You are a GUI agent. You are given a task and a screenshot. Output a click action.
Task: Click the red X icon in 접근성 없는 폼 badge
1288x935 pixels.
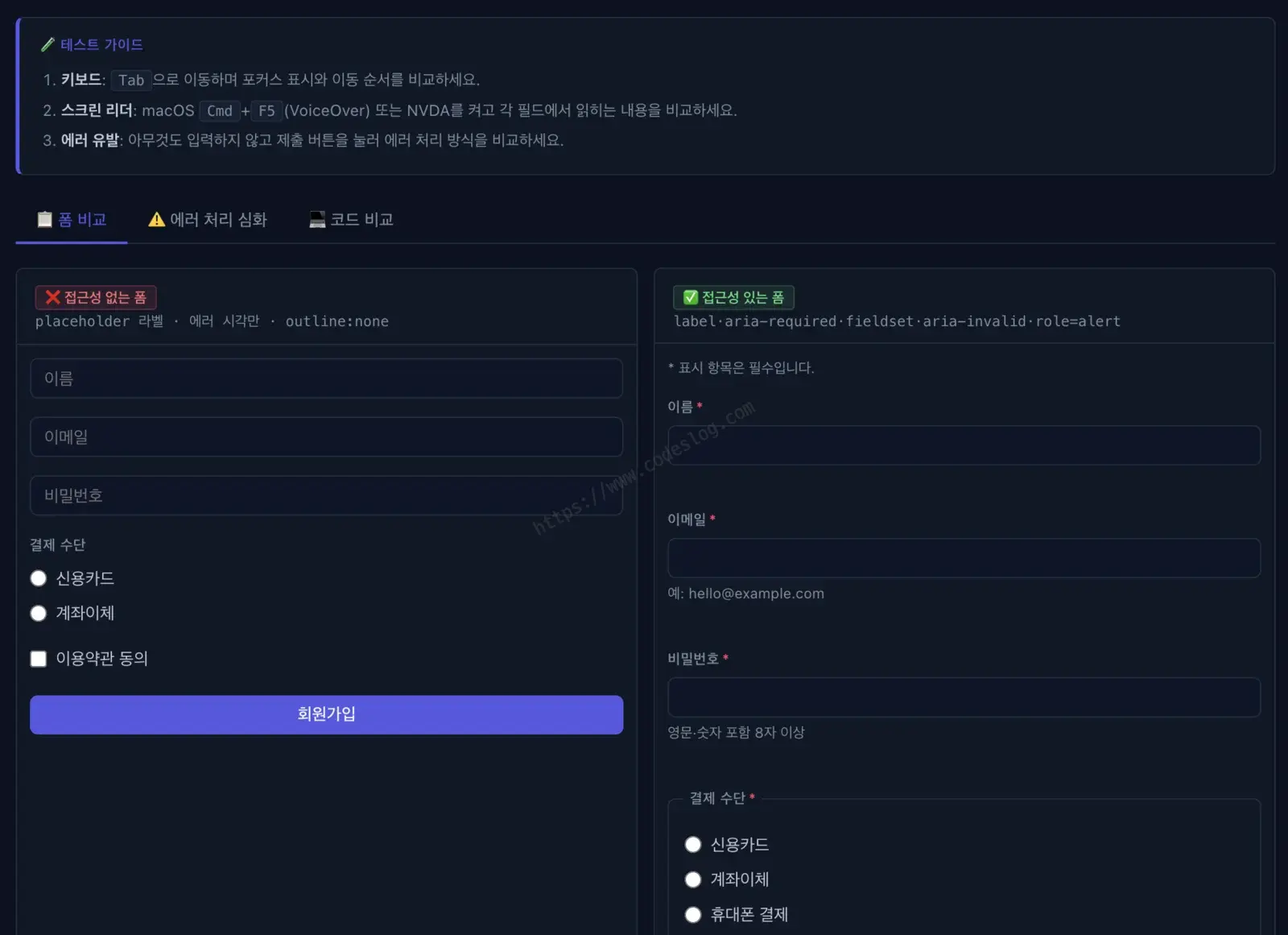(53, 297)
